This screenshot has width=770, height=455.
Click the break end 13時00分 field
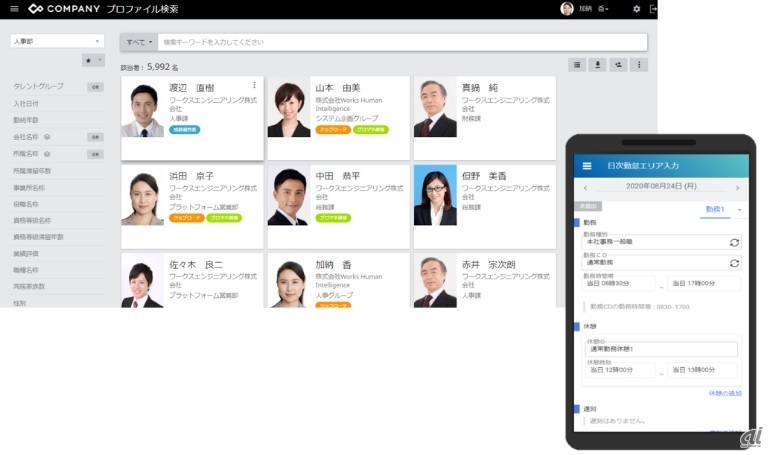(x=702, y=370)
